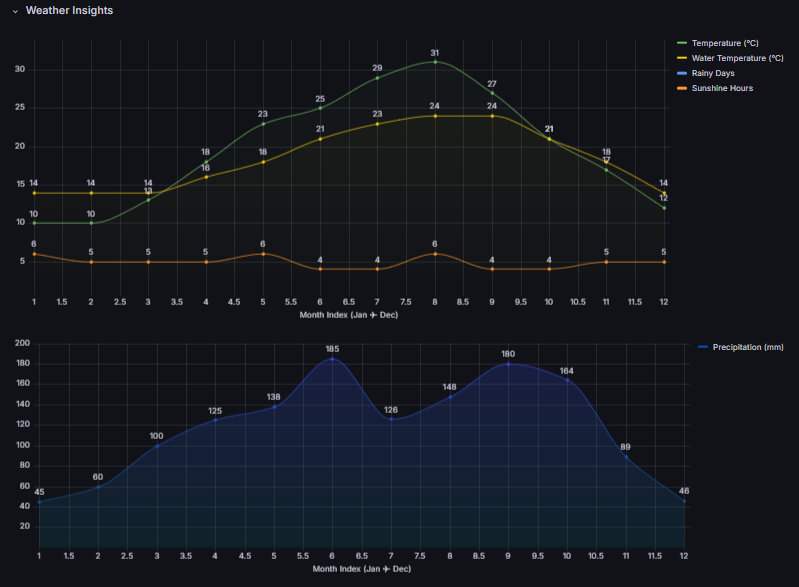The width and height of the screenshot is (799, 587).
Task: Open Precipitation legend color line icon
Action: click(702, 347)
